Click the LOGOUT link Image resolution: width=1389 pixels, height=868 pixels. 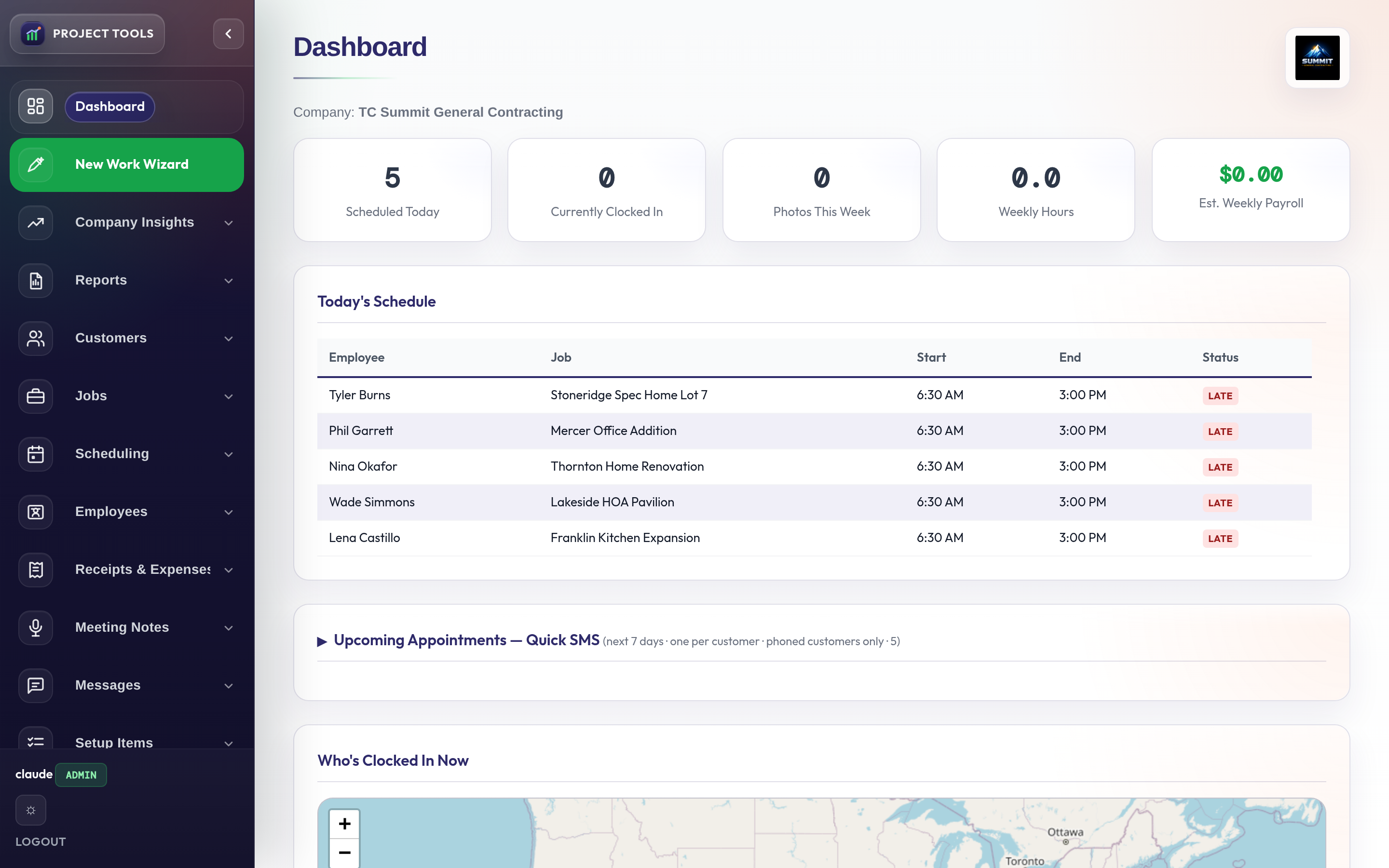click(x=41, y=841)
